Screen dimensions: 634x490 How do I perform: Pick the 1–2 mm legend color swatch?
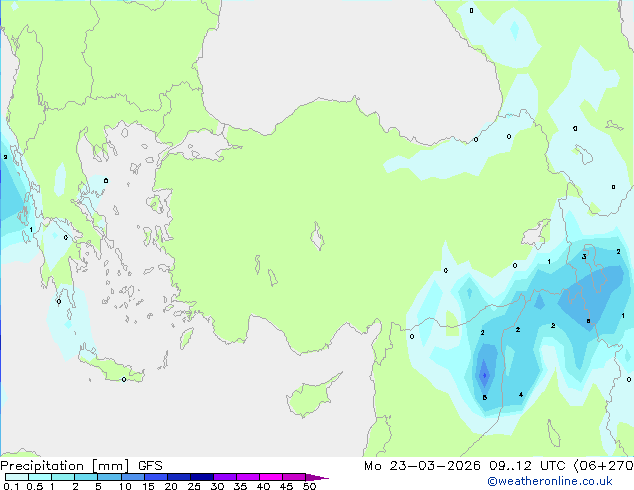pyautogui.click(x=63, y=477)
